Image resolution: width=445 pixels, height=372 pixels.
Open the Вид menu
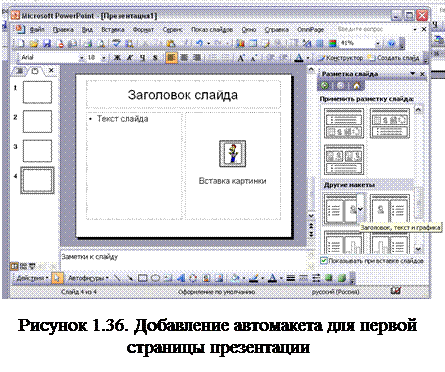coord(87,30)
